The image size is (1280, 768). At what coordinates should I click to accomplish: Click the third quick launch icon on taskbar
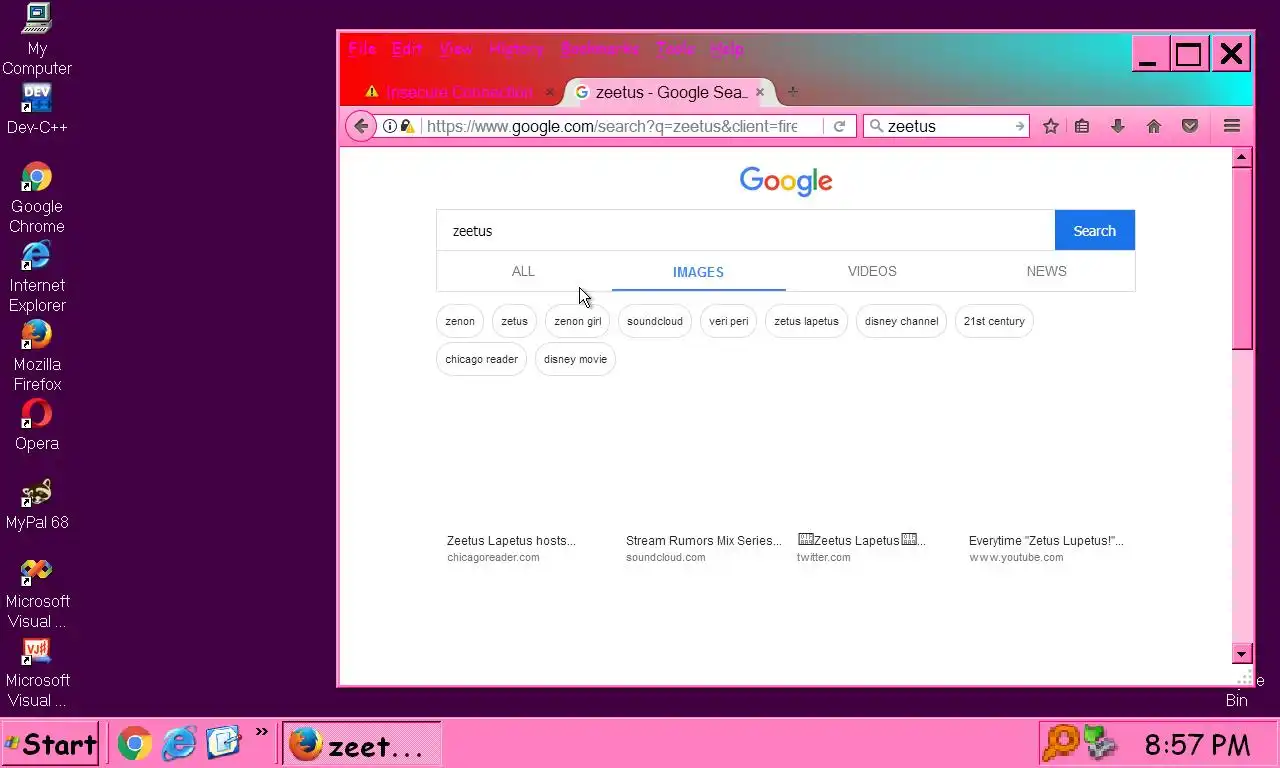tap(224, 743)
